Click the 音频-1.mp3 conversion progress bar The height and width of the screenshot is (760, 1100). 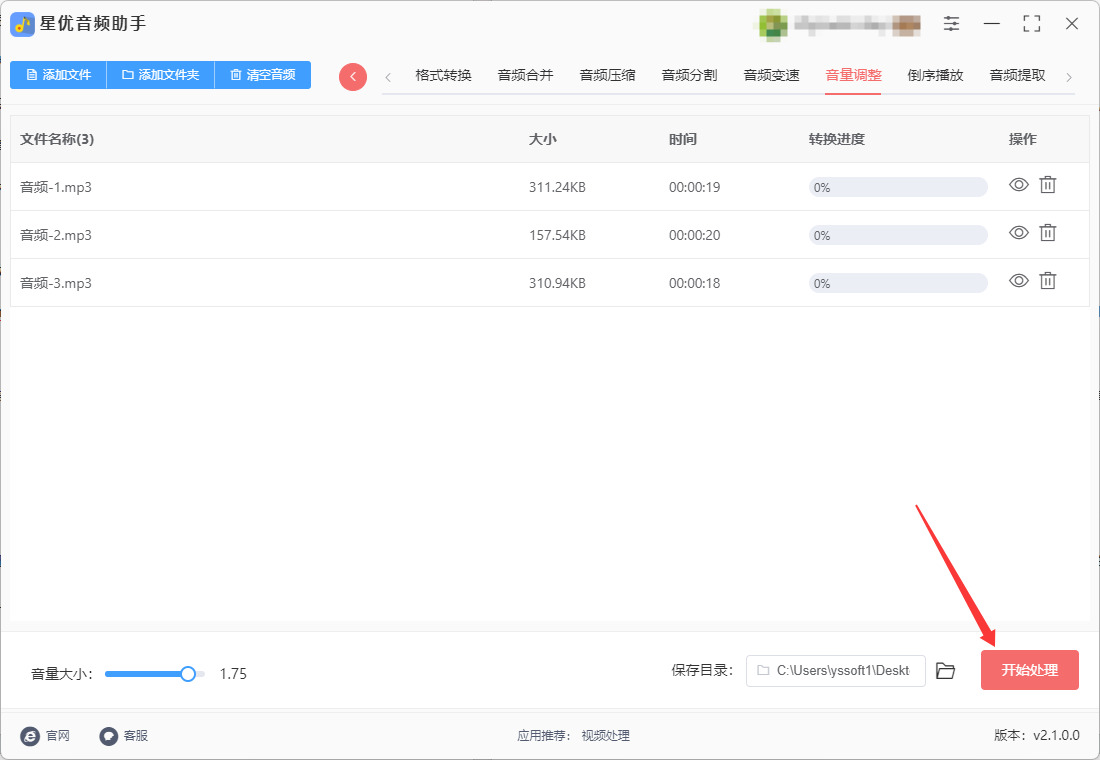point(898,187)
